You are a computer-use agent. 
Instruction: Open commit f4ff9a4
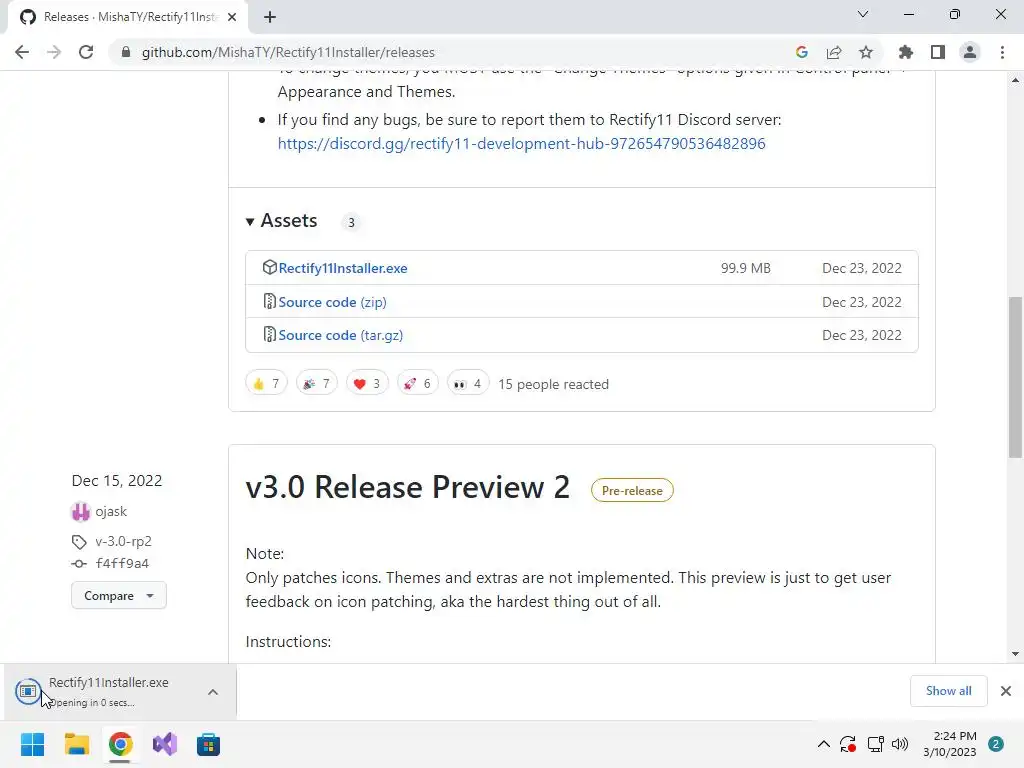click(122, 563)
